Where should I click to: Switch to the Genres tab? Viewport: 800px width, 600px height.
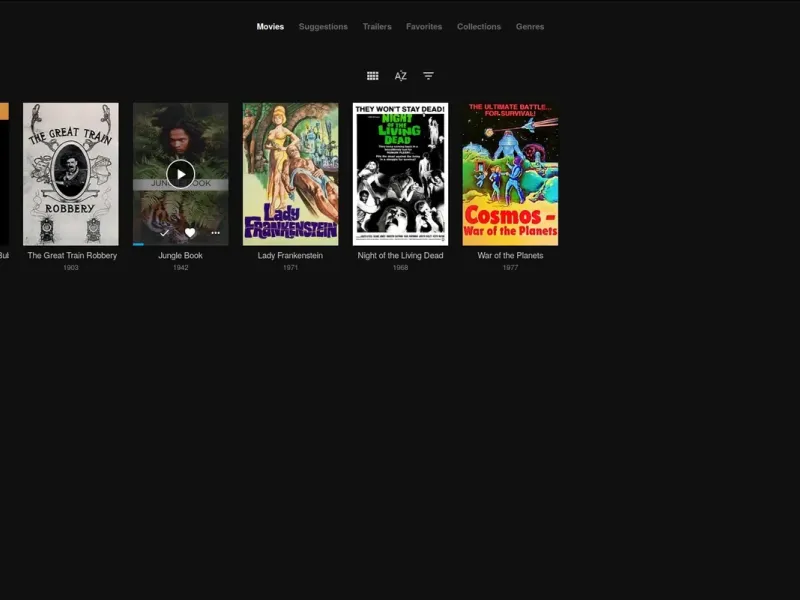[x=530, y=27]
